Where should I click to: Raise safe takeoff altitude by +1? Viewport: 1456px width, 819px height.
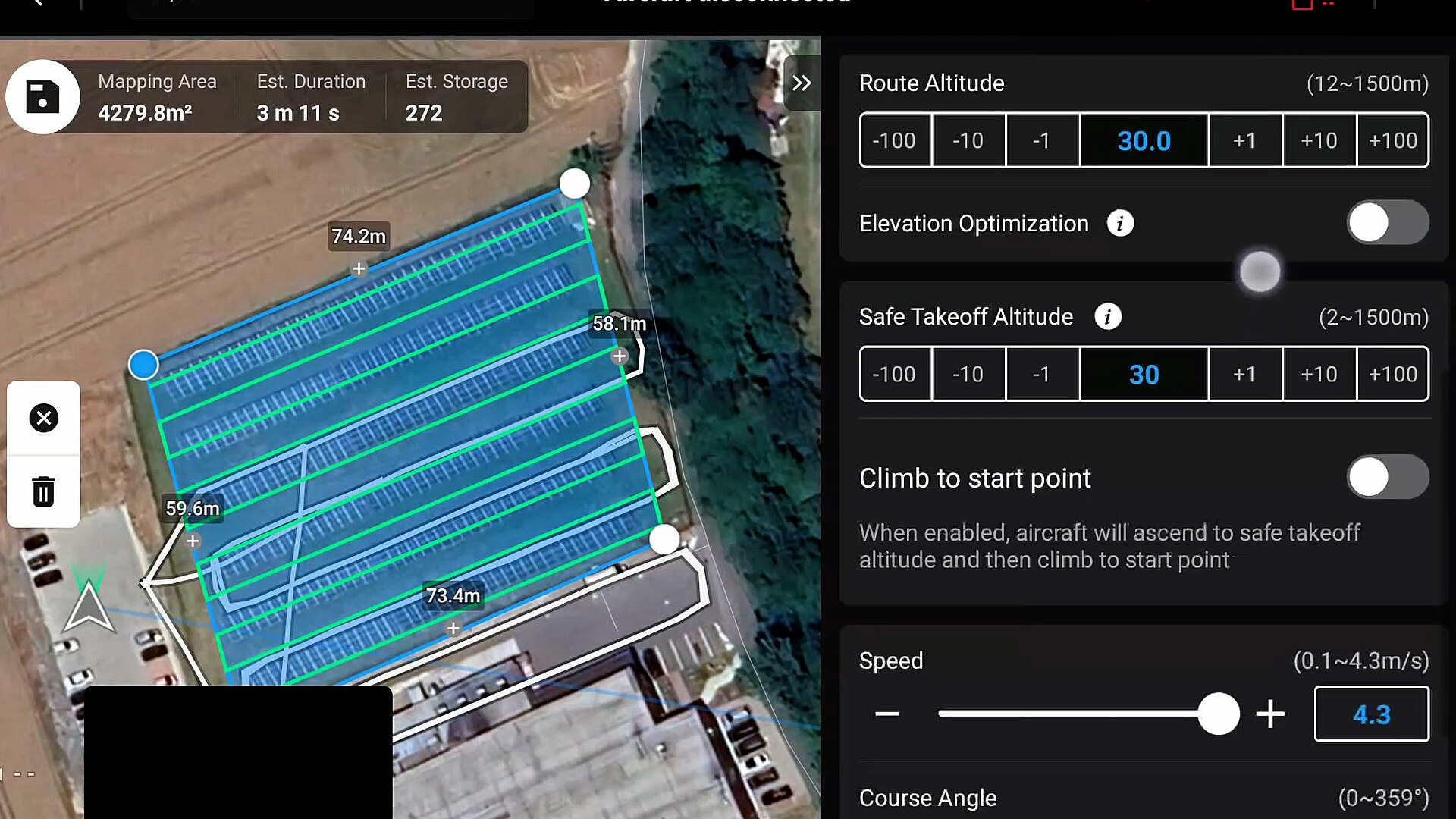[x=1244, y=374]
